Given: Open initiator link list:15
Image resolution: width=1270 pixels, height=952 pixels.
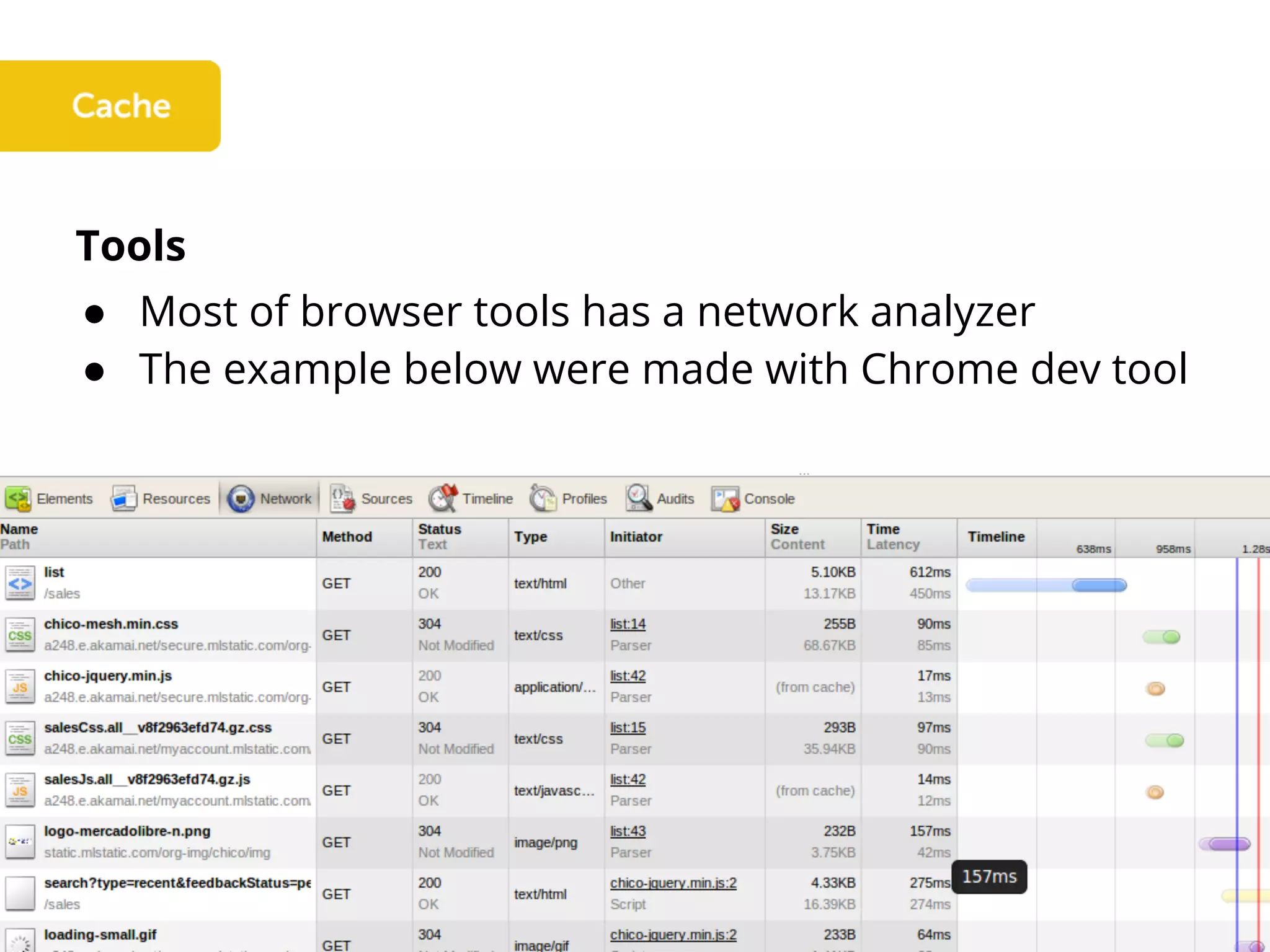Looking at the screenshot, I should pyautogui.click(x=628, y=728).
